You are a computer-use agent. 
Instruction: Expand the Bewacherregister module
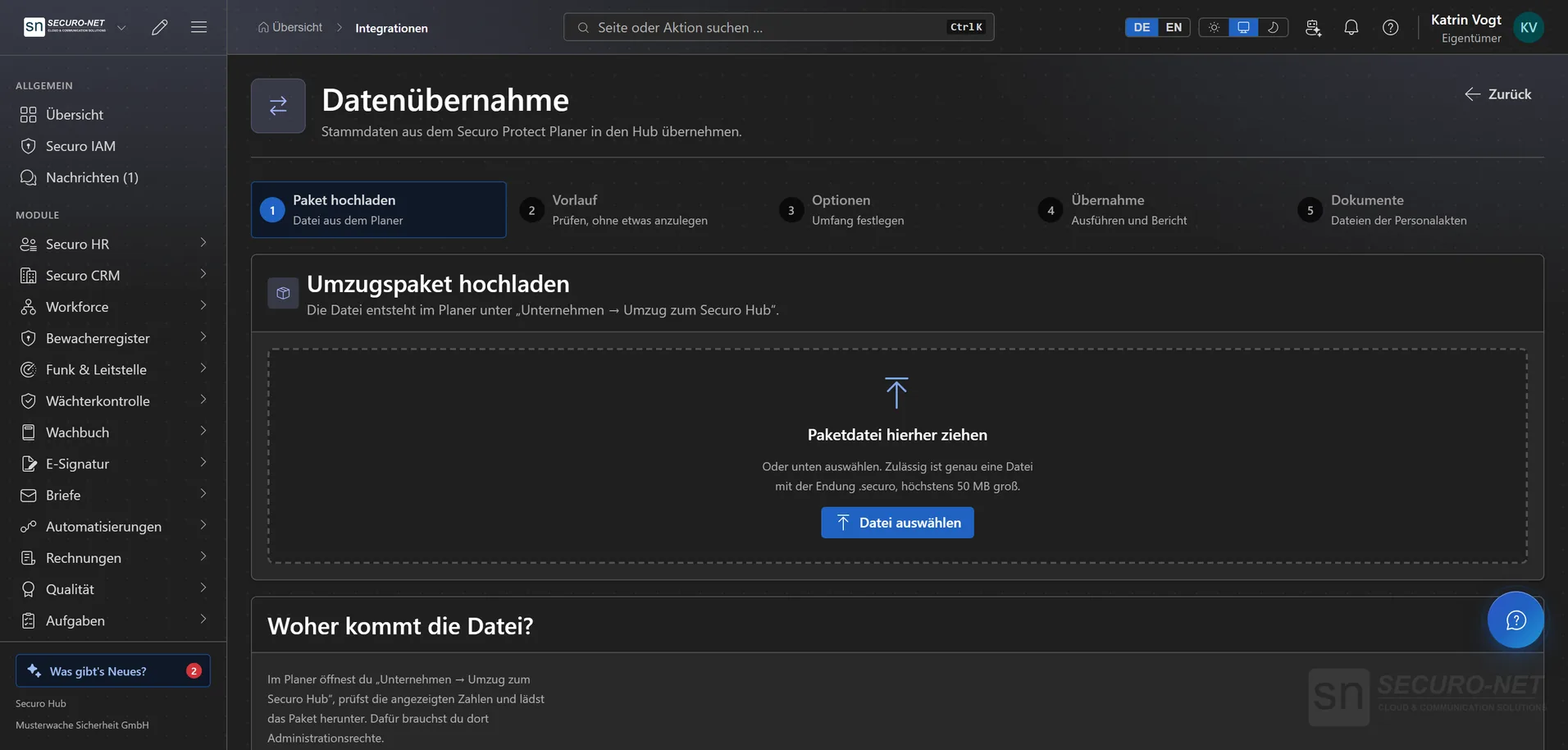click(x=113, y=338)
